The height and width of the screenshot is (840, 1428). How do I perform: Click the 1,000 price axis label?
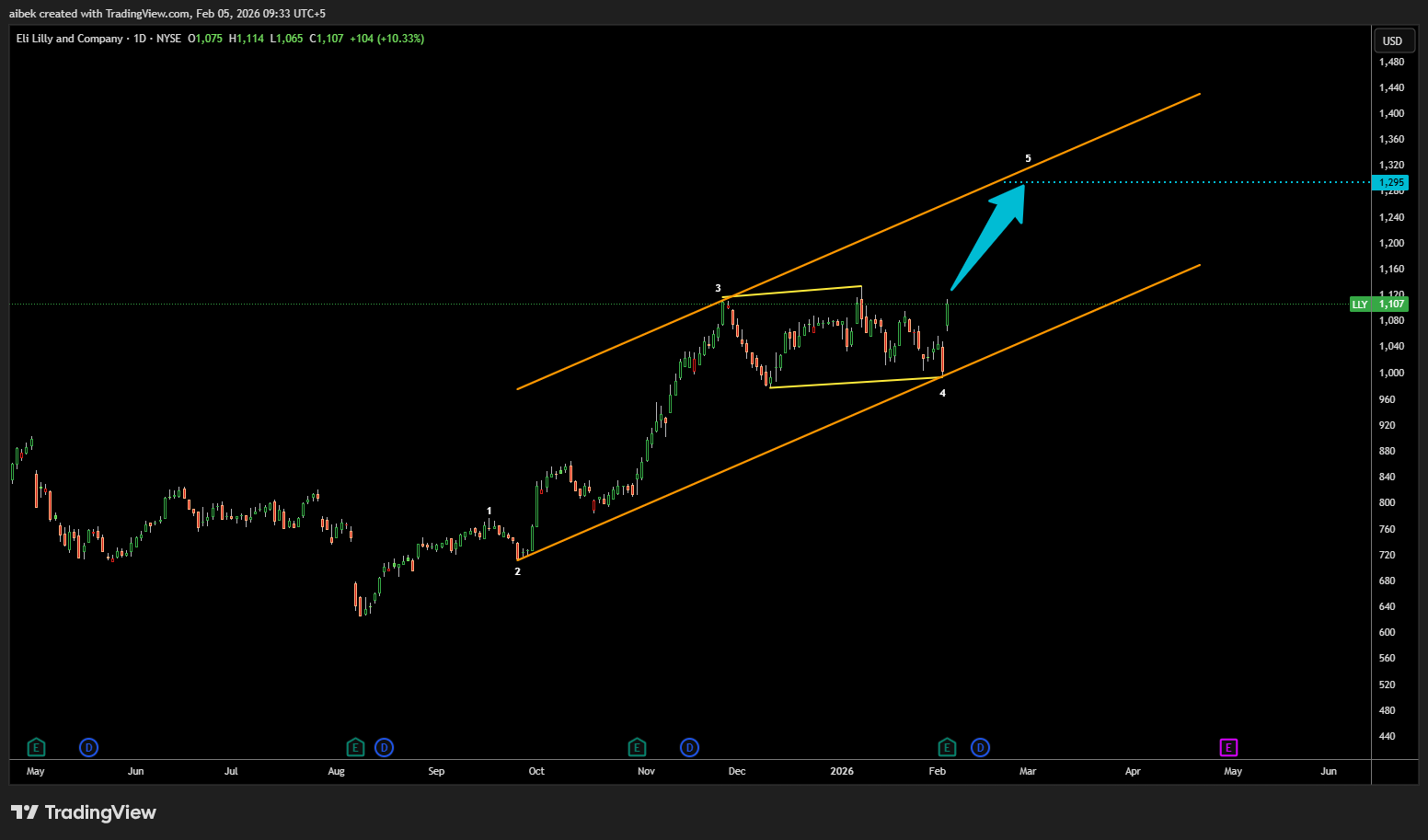tap(1391, 374)
